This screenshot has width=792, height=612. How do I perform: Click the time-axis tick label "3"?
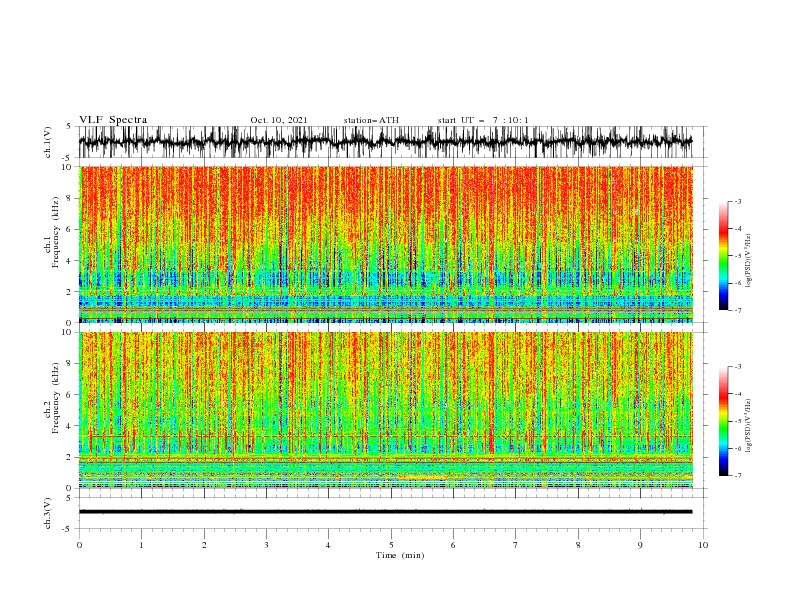[266, 545]
